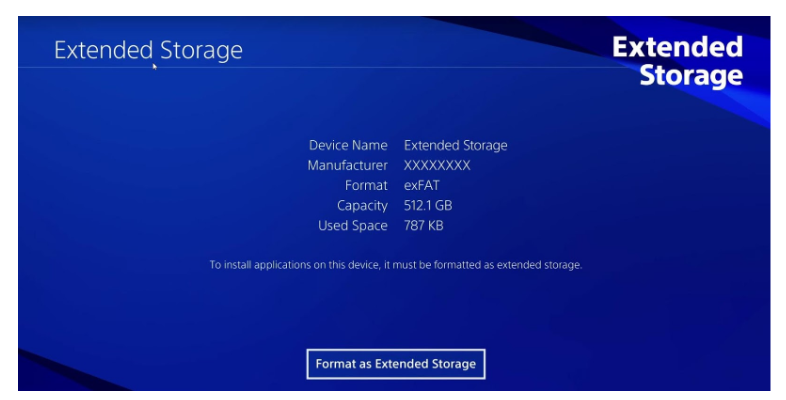Screen dimensions: 786x400
Task: Select the Extended Storage page title
Action: point(148,51)
